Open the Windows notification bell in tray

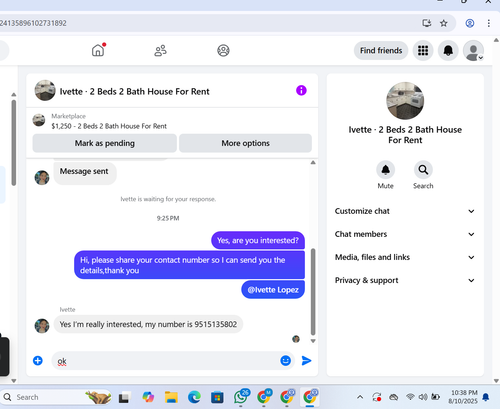[x=486, y=397]
